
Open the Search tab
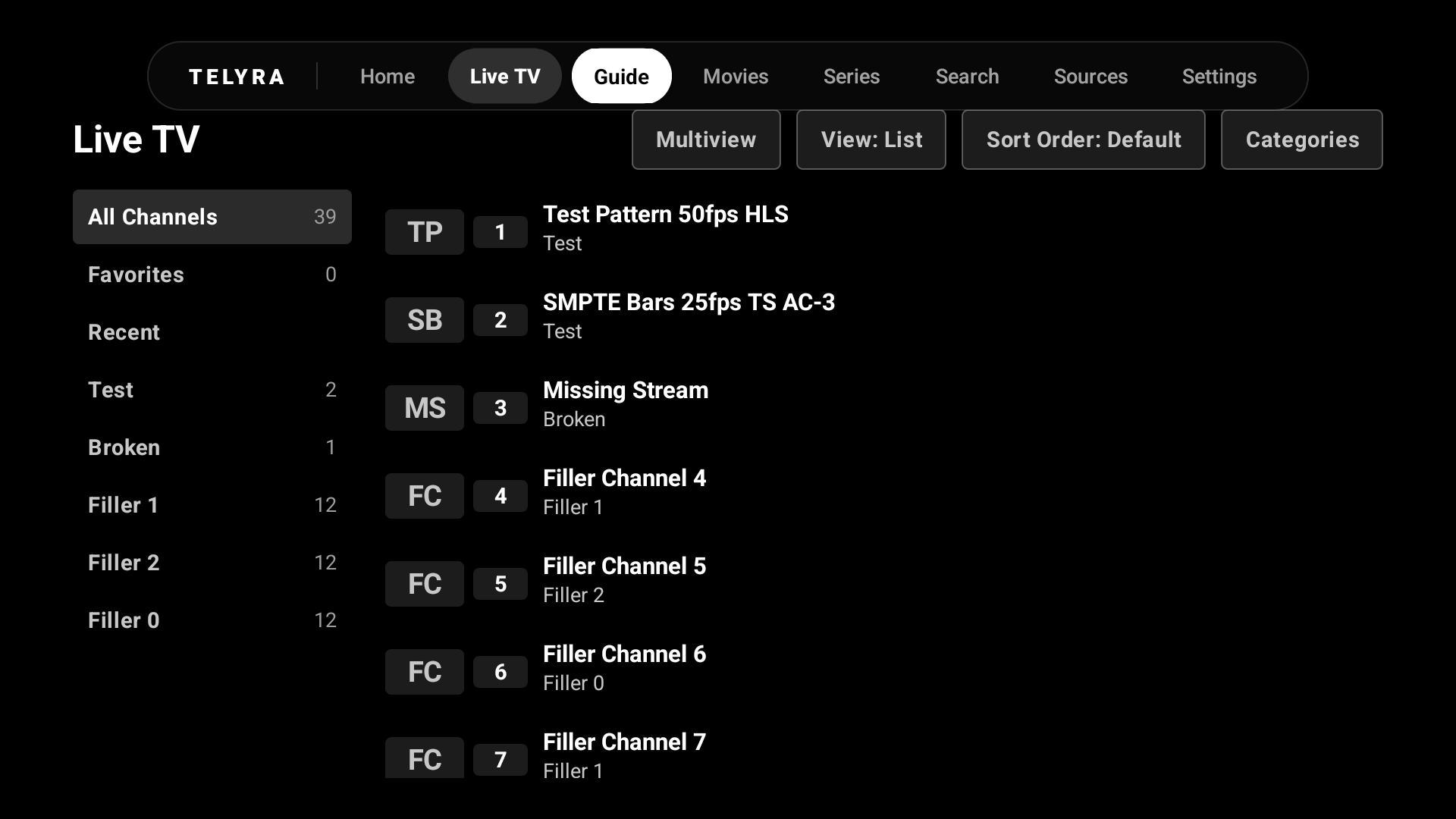coord(968,77)
